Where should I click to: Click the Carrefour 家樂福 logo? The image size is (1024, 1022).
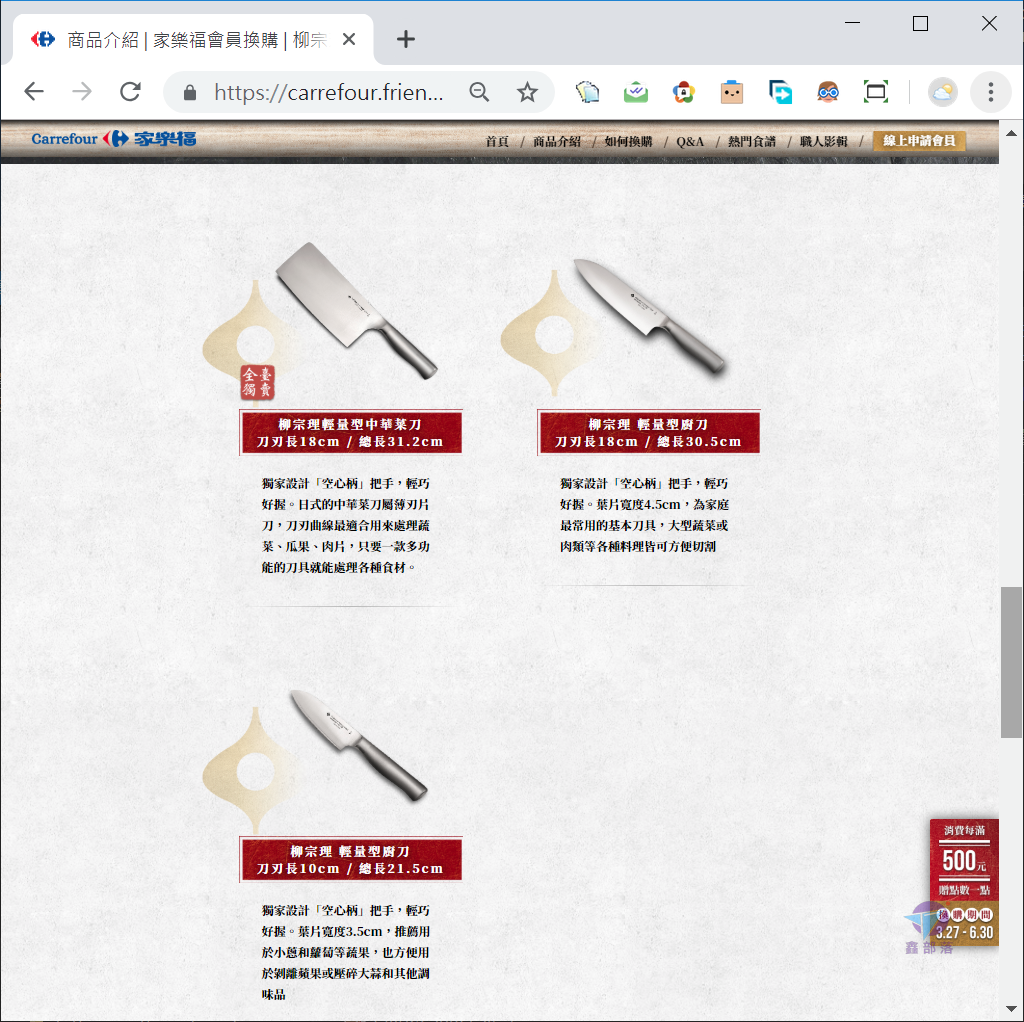(x=114, y=138)
